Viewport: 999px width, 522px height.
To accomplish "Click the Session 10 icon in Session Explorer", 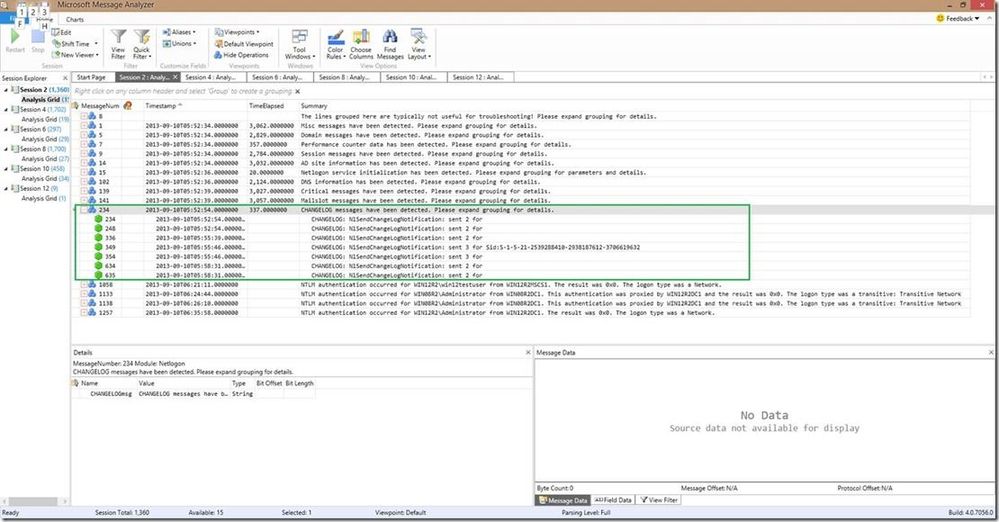I will (15, 168).
